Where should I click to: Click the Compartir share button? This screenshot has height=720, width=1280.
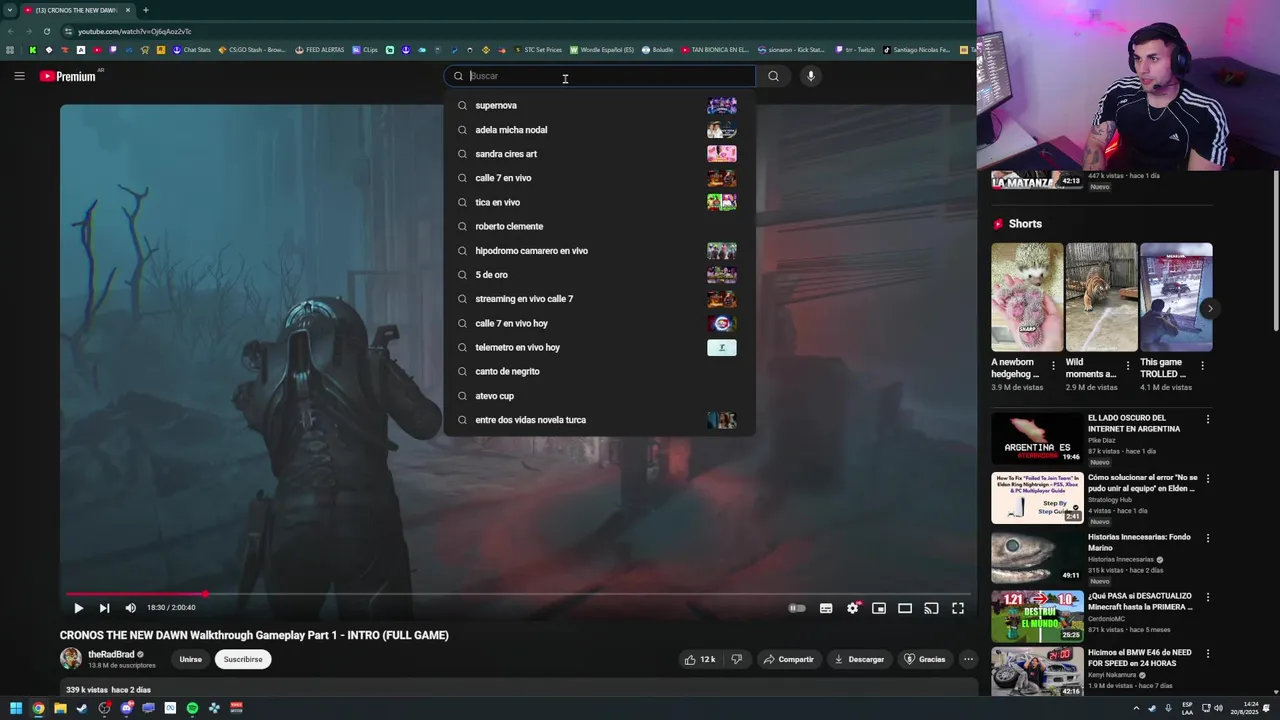point(788,659)
